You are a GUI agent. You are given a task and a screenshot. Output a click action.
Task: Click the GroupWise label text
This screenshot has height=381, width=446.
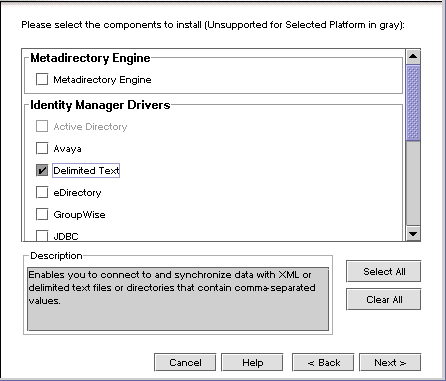coord(79,215)
